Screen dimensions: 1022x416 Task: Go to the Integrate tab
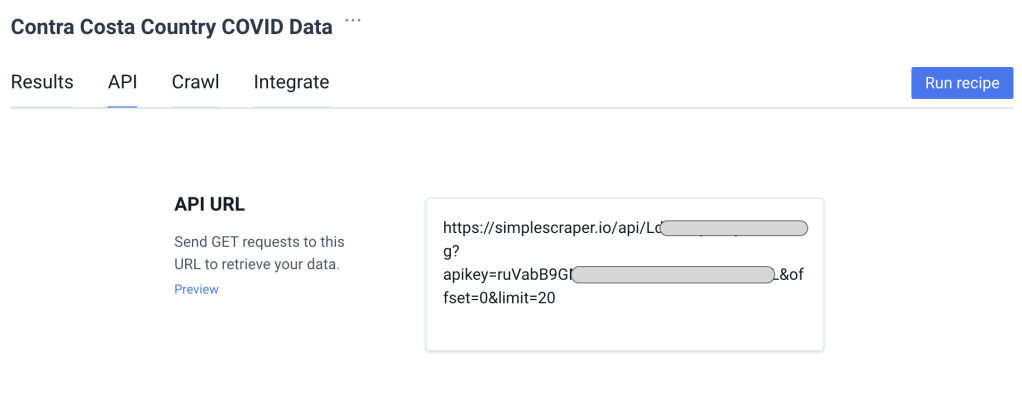pyautogui.click(x=291, y=82)
